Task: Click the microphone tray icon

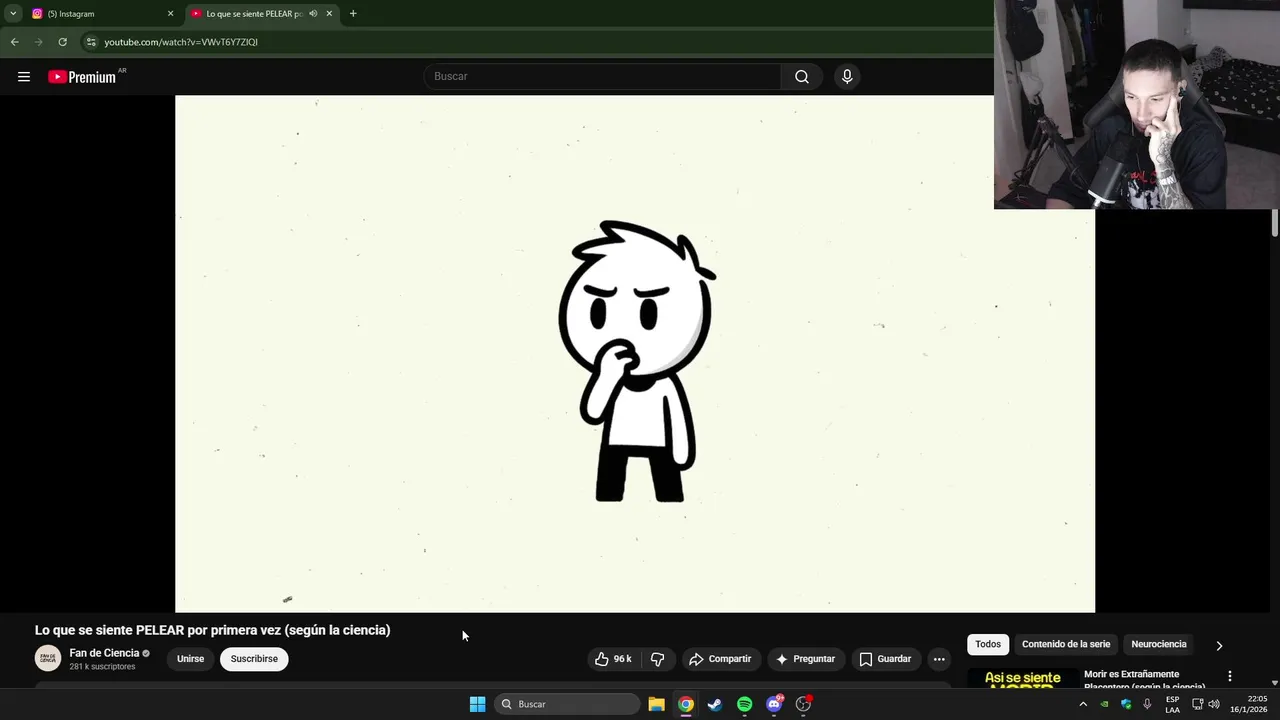Action: click(x=1147, y=704)
